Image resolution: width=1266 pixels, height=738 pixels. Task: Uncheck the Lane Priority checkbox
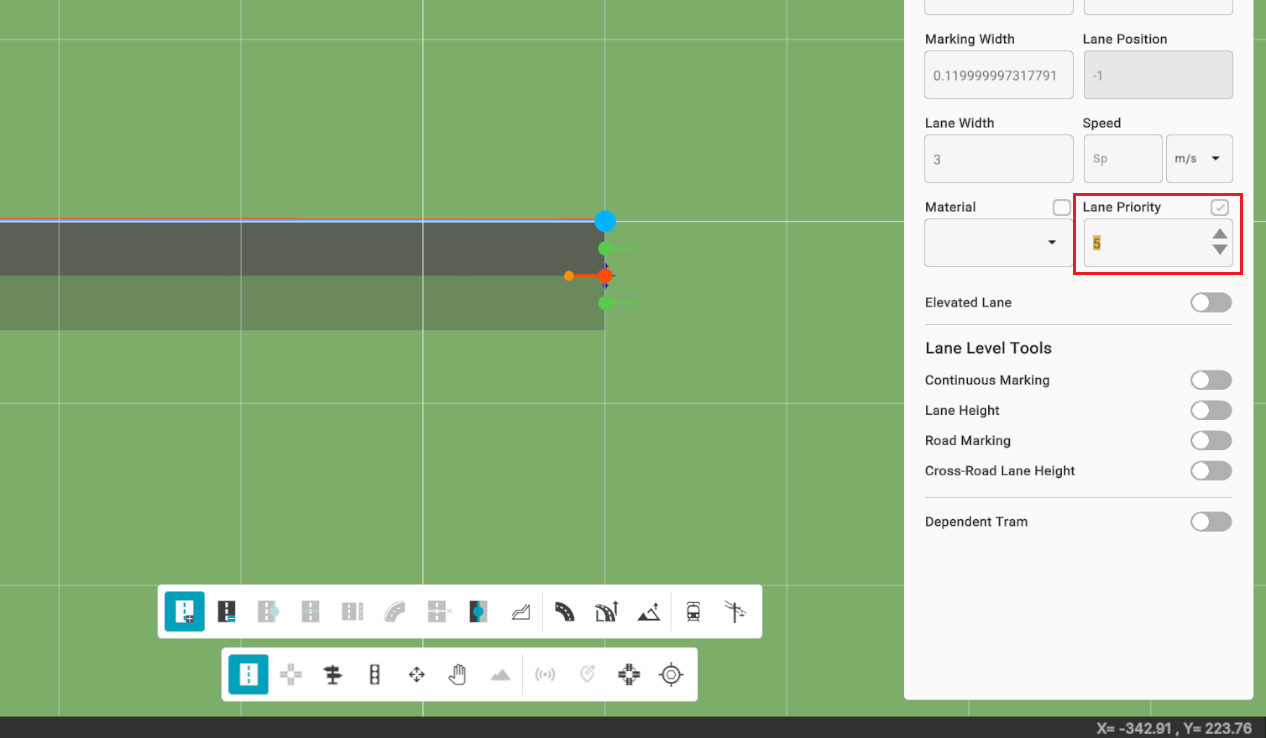pyautogui.click(x=1219, y=207)
